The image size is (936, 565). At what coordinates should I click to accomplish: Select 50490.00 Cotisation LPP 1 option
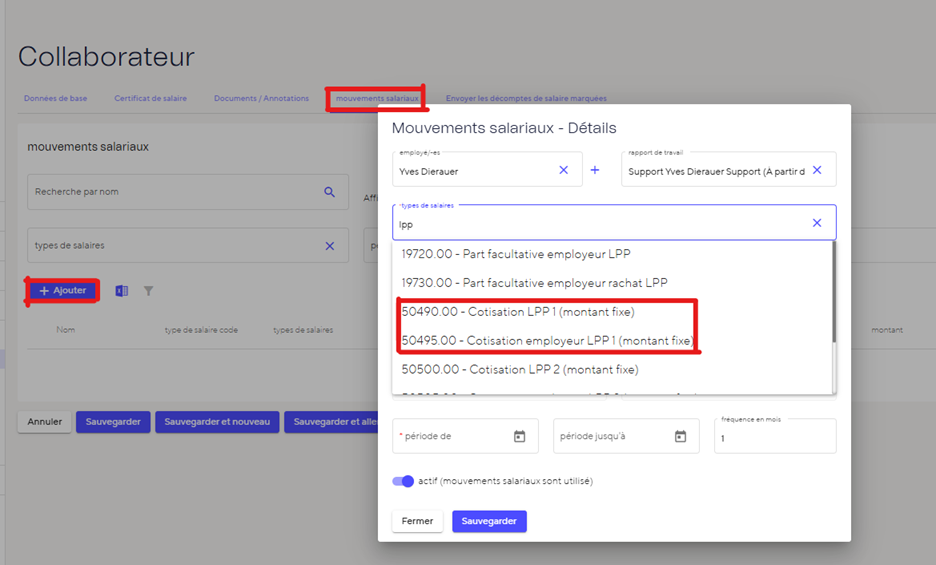tap(517, 312)
